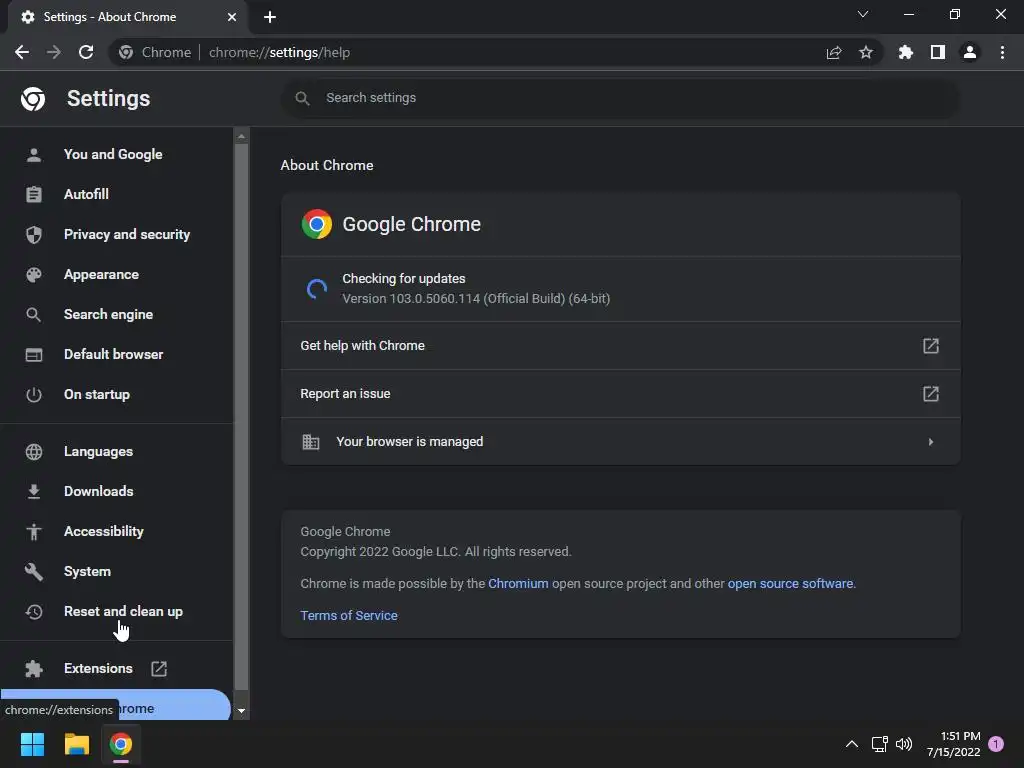Open Report an issue
This screenshot has width=1024, height=768.
[x=620, y=394]
